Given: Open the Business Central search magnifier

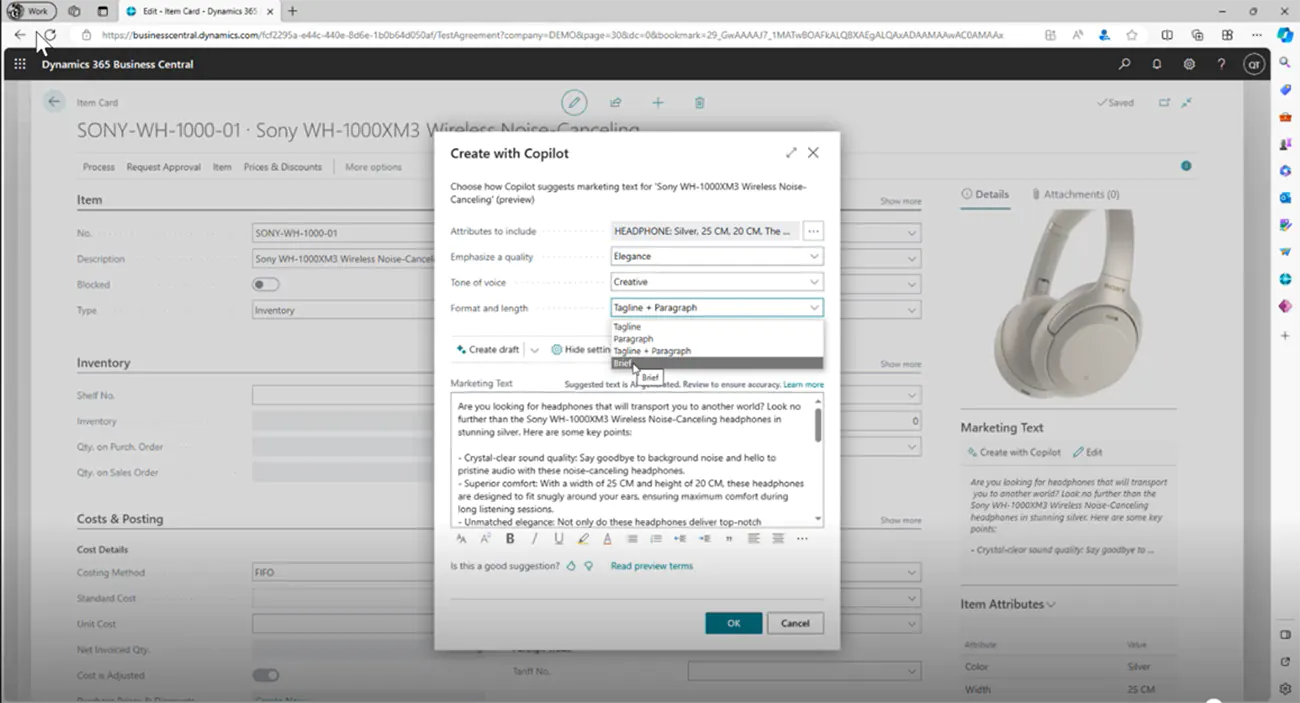Looking at the screenshot, I should tap(1125, 64).
